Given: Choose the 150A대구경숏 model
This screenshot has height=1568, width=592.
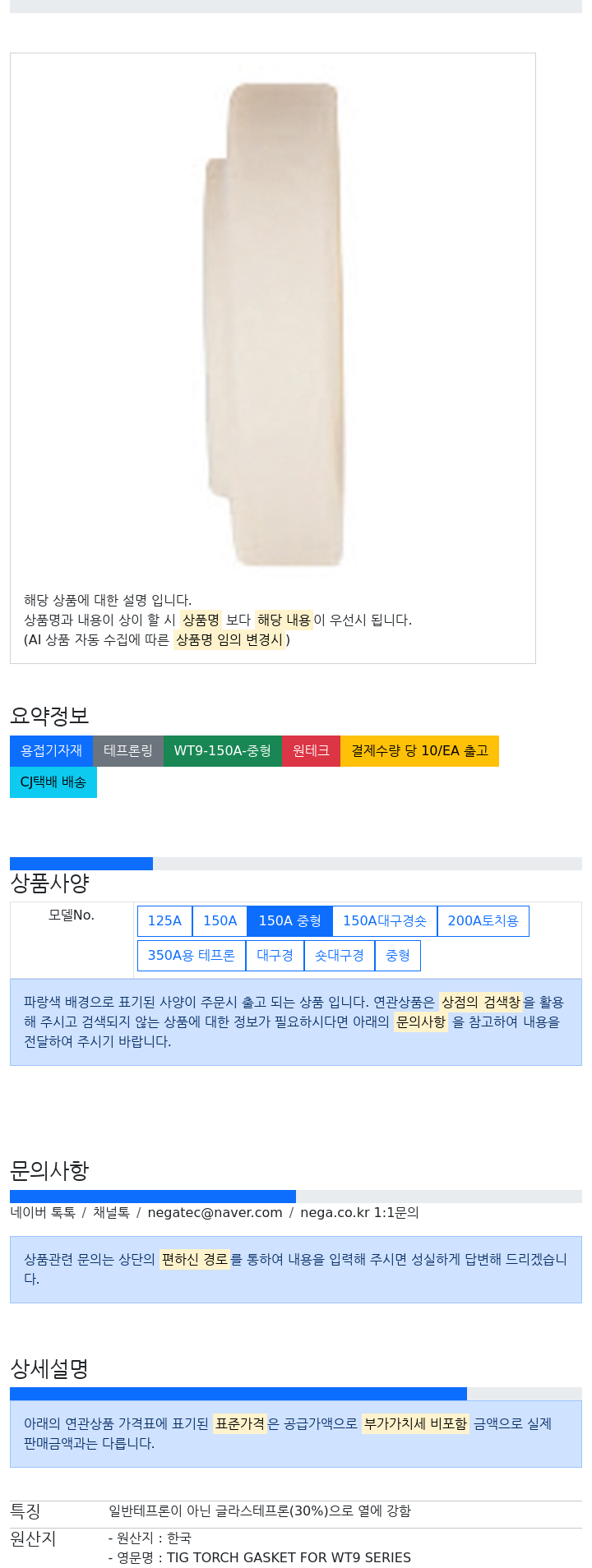Looking at the screenshot, I should pos(384,920).
